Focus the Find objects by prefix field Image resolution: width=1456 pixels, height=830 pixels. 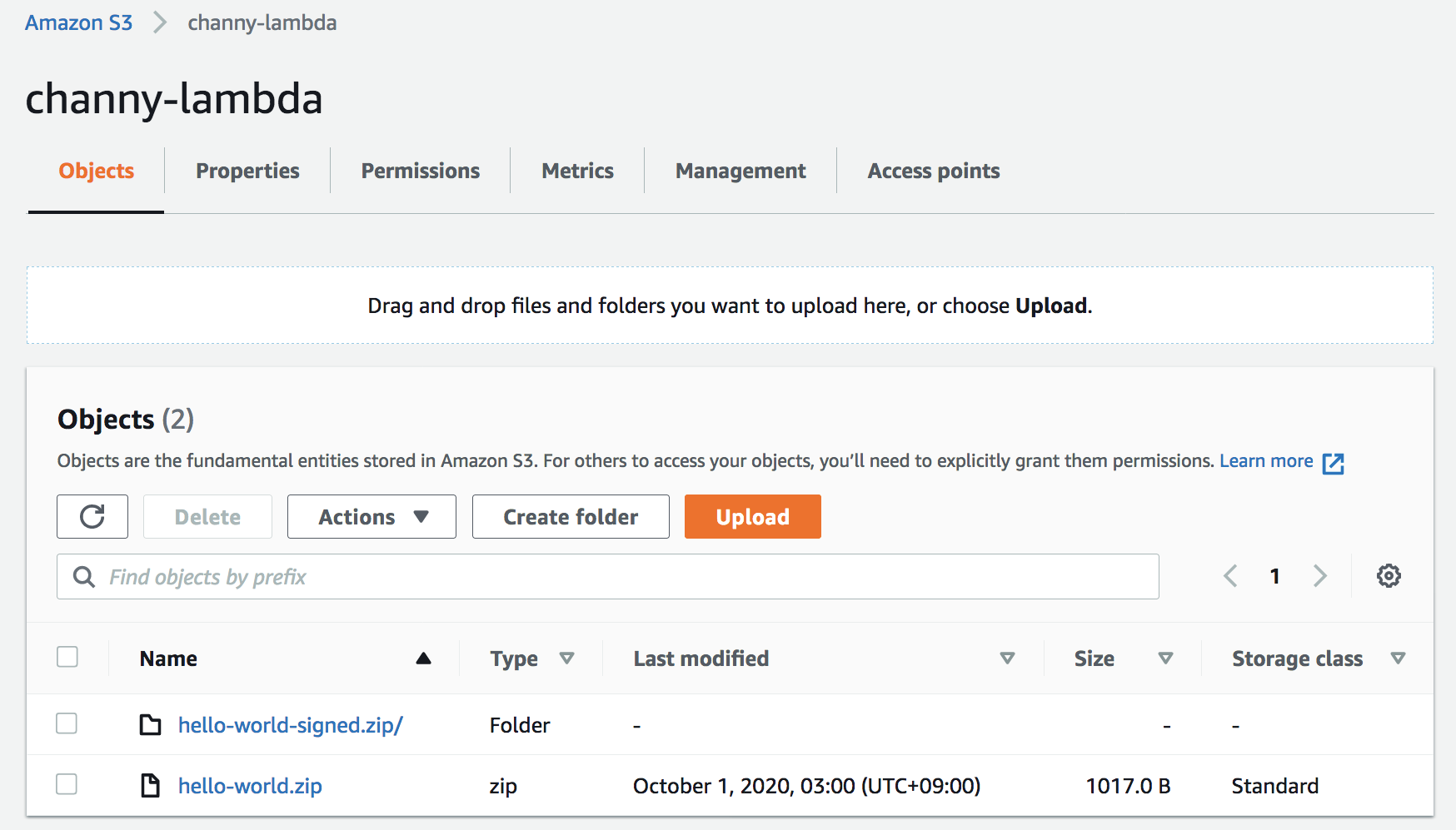[608, 577]
